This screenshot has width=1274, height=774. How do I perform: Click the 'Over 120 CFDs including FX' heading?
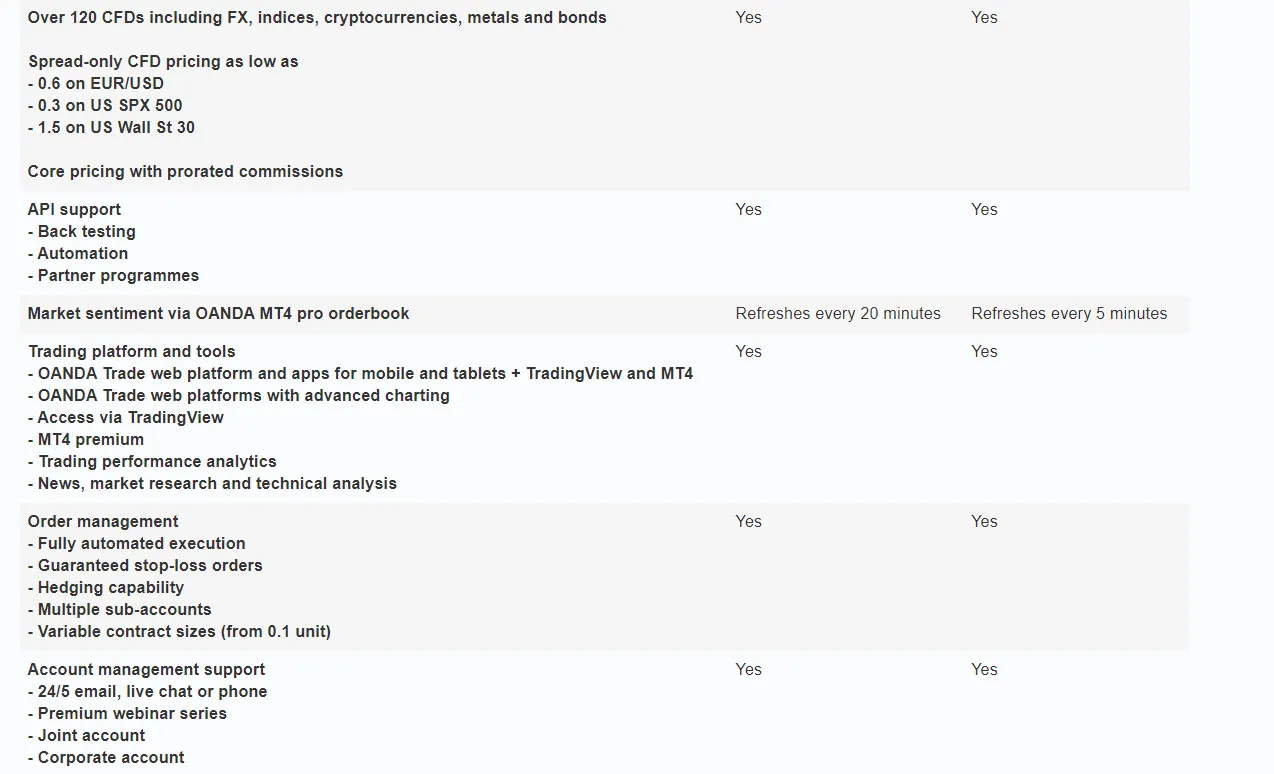pyautogui.click(x=317, y=17)
